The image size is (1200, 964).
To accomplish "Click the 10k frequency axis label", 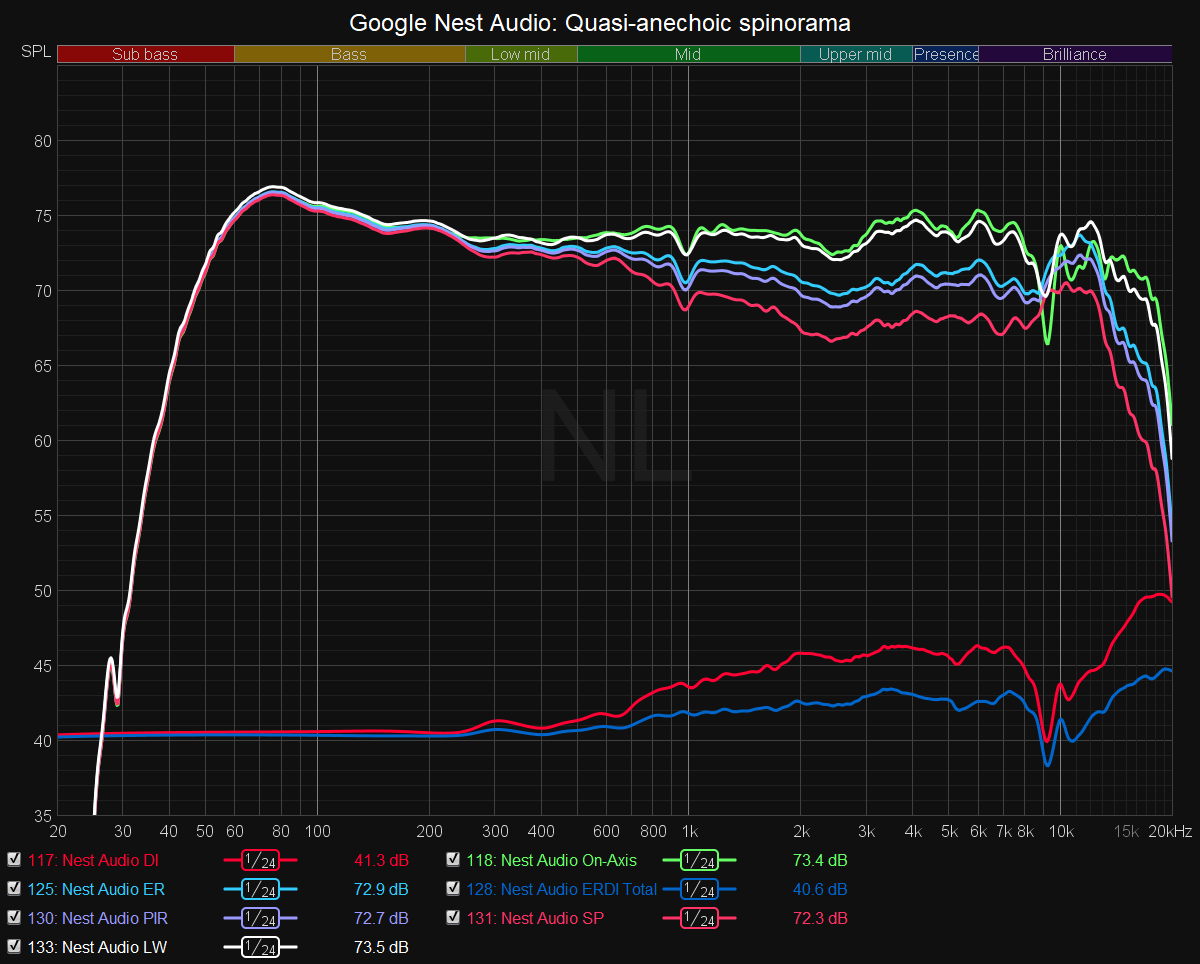I will click(x=1061, y=831).
